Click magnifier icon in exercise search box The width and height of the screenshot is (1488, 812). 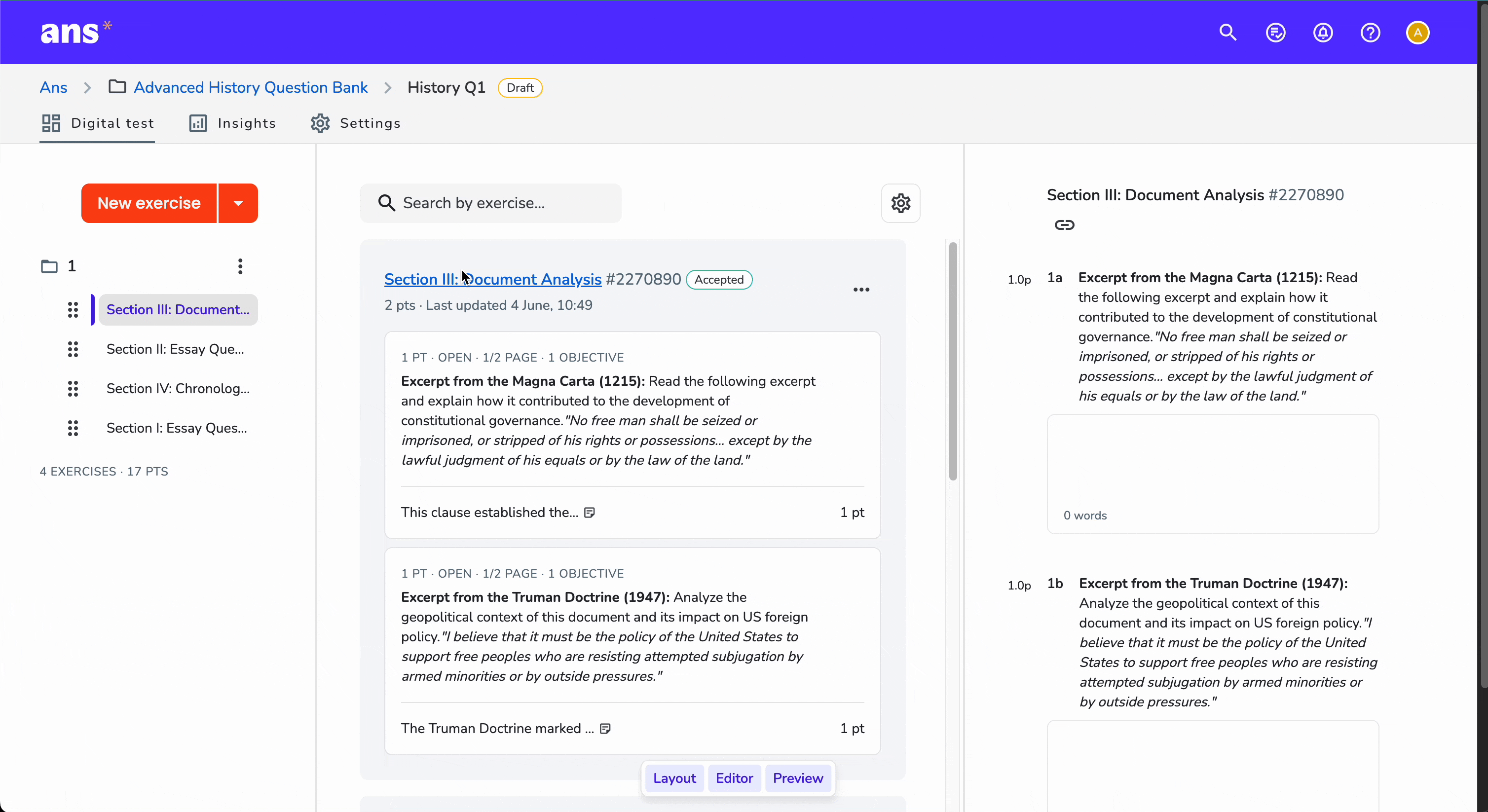click(x=386, y=203)
